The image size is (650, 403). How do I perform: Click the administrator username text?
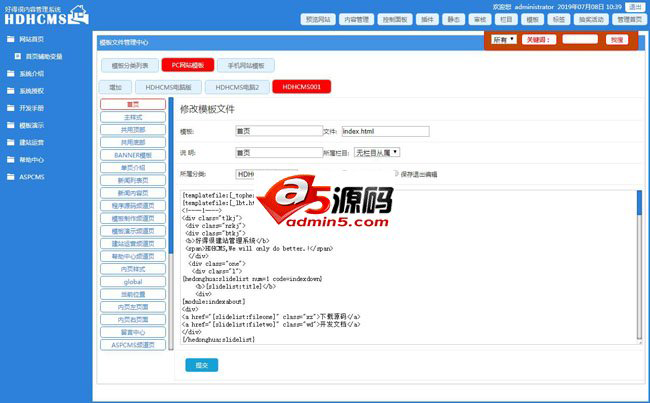(x=534, y=7)
